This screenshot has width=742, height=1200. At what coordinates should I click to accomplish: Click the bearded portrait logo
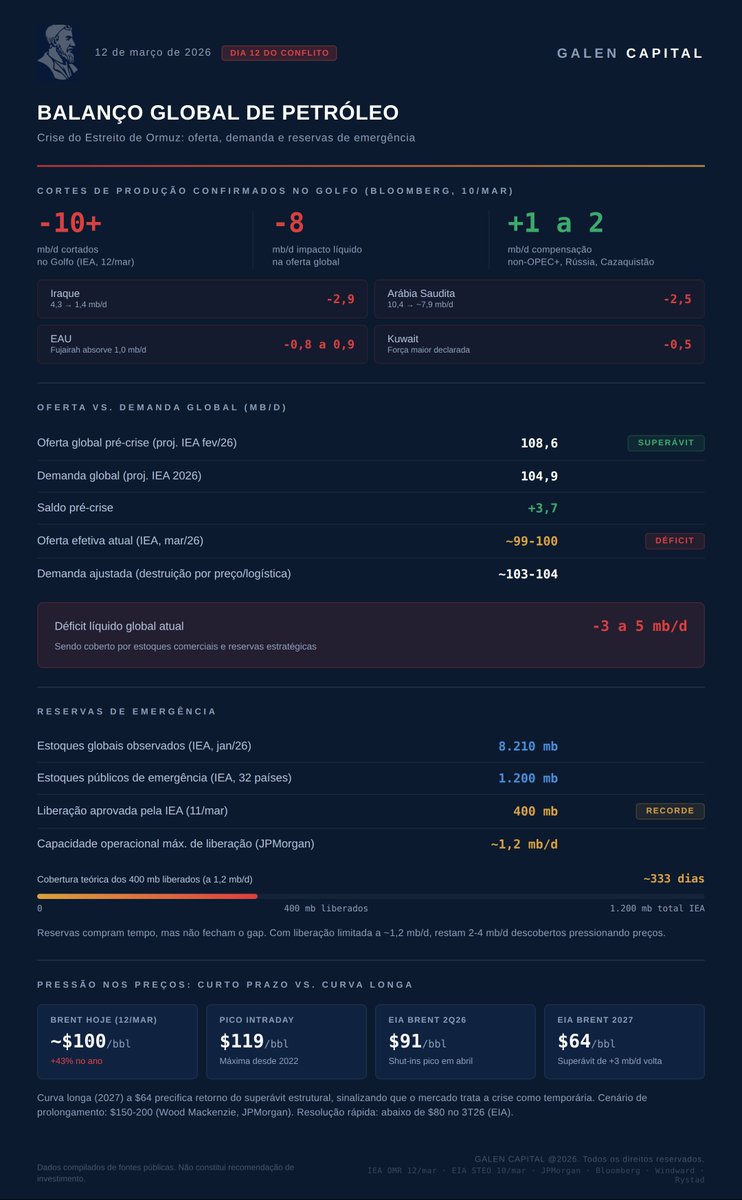[x=57, y=53]
